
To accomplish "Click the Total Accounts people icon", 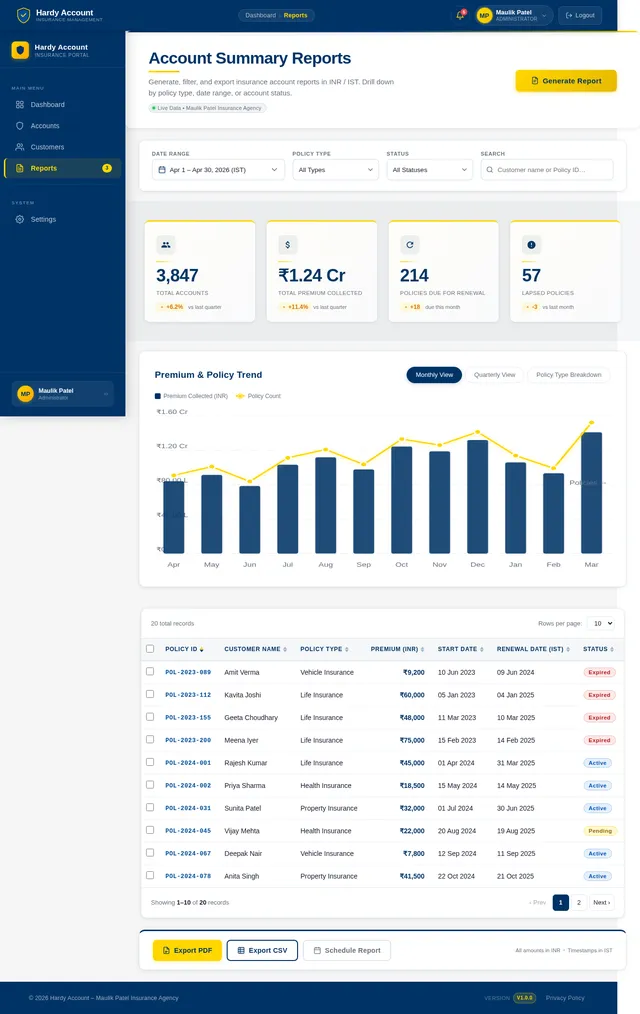I will (166, 244).
